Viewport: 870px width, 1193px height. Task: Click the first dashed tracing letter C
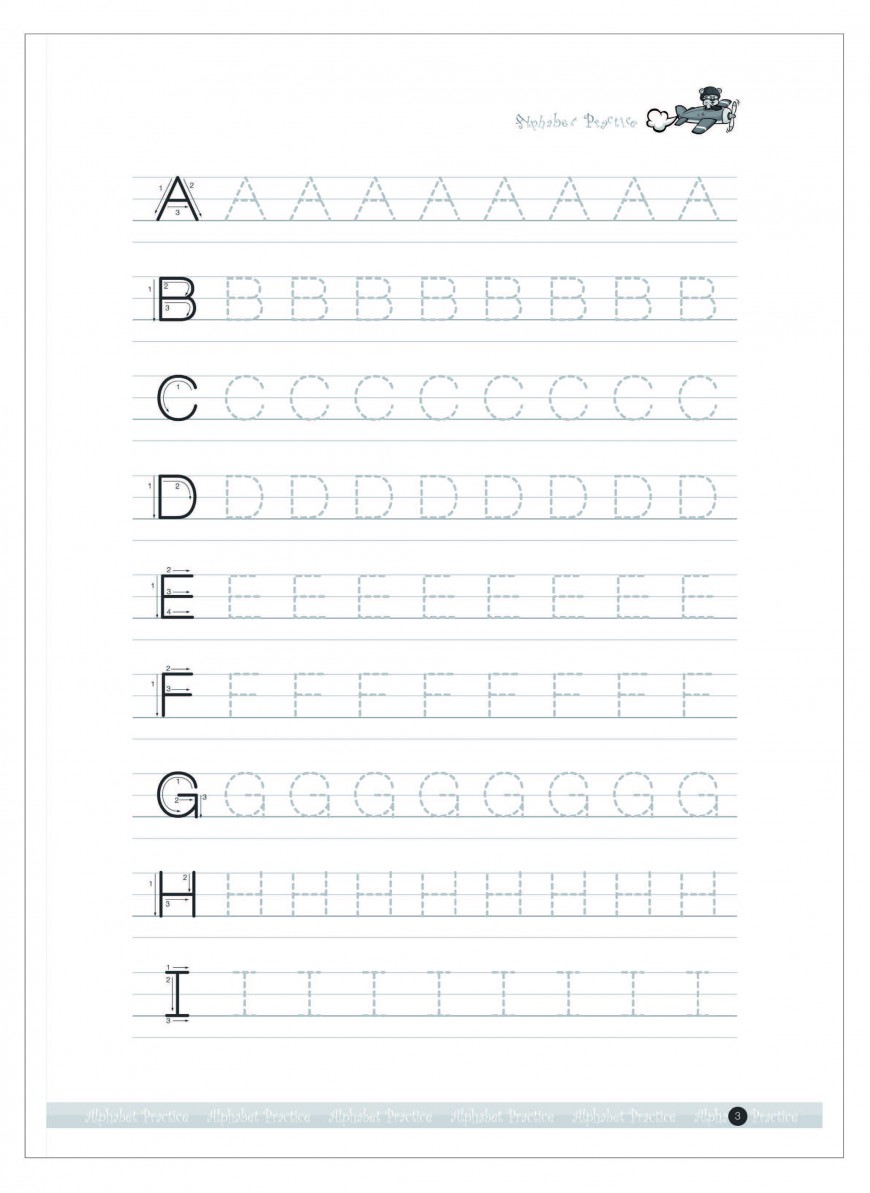point(245,398)
